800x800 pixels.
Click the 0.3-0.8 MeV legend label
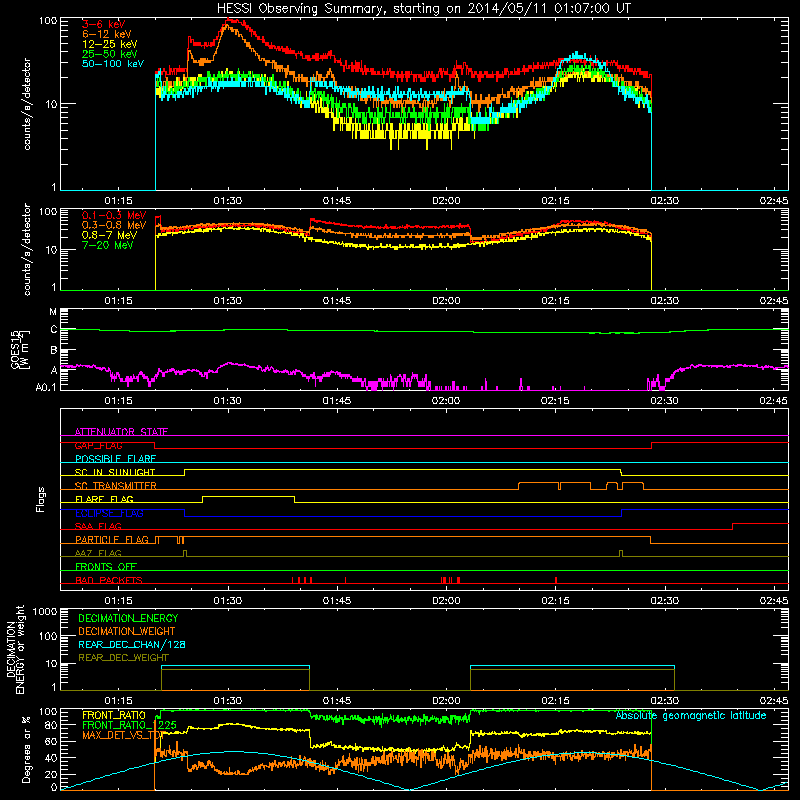[114, 225]
